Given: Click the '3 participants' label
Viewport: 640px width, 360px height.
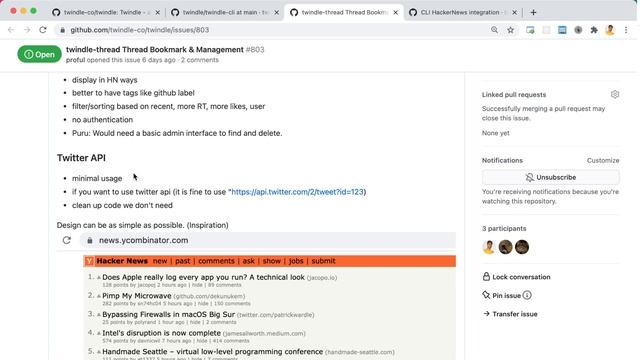Looking at the screenshot, I should click(x=504, y=229).
